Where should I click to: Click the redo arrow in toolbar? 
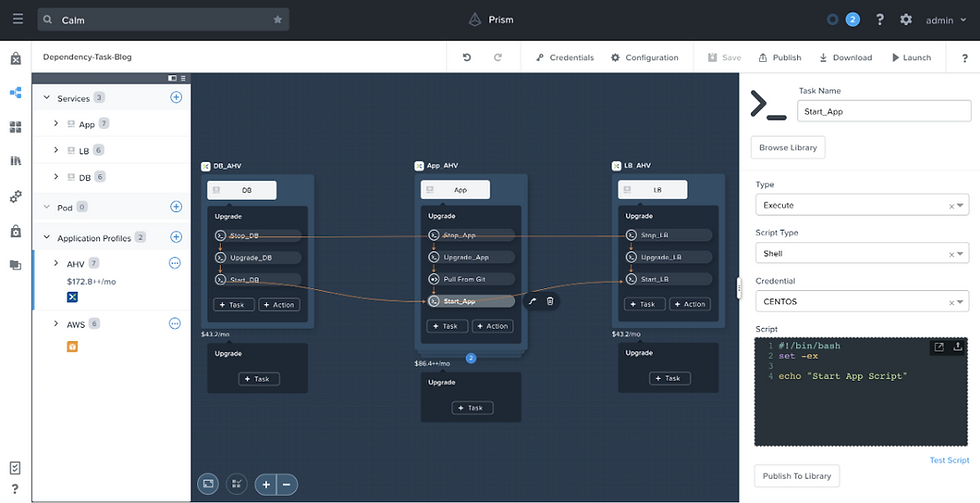(498, 57)
